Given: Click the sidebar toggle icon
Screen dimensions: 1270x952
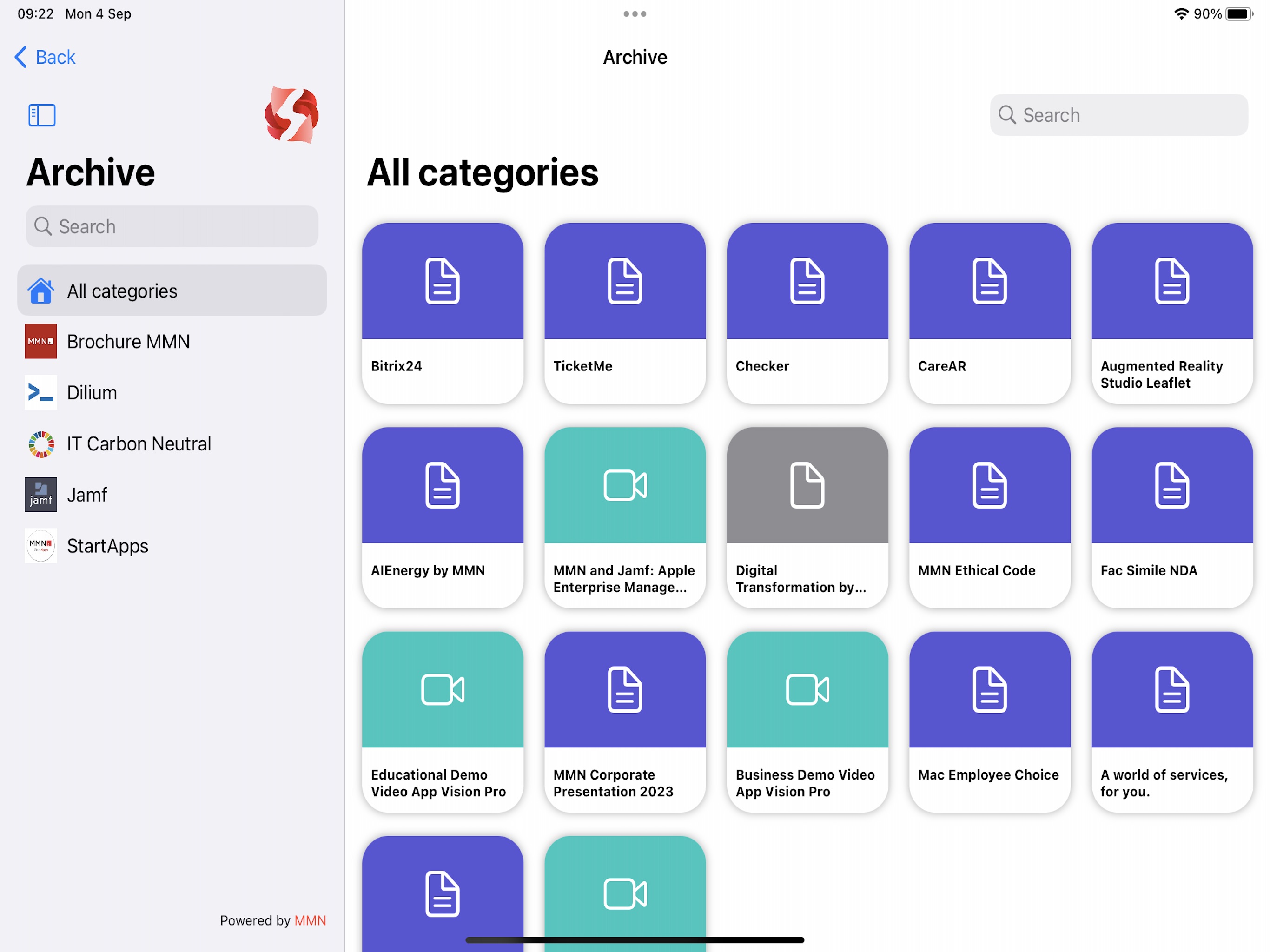Looking at the screenshot, I should tap(42, 115).
